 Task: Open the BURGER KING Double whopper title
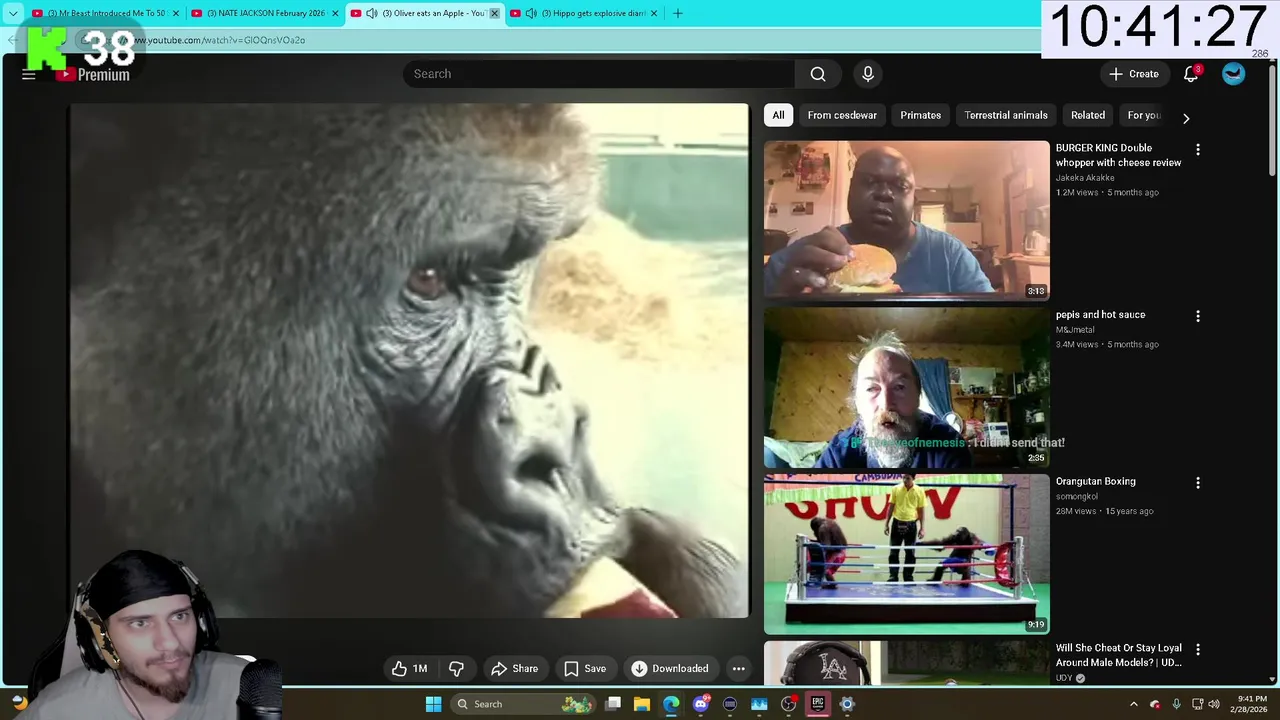tap(1118, 155)
